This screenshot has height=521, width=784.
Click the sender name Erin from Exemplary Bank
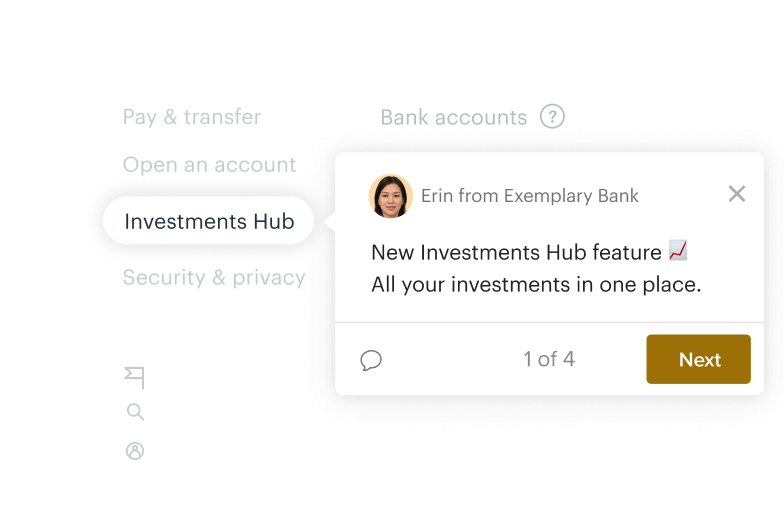coord(530,196)
